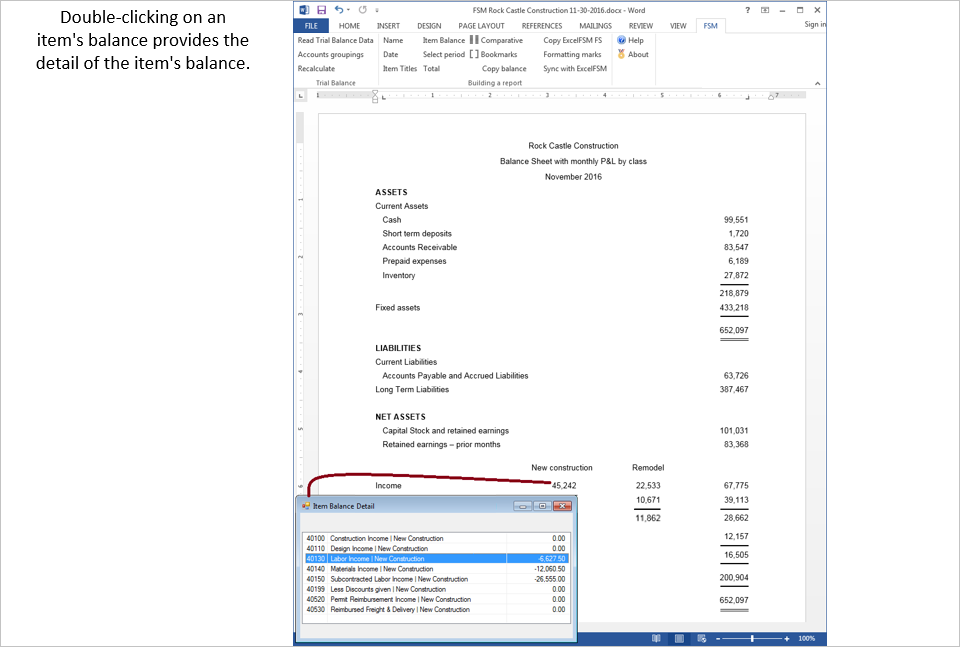Click Read Trial Balance Data button
The height and width of the screenshot is (647, 960).
[x=336, y=40]
